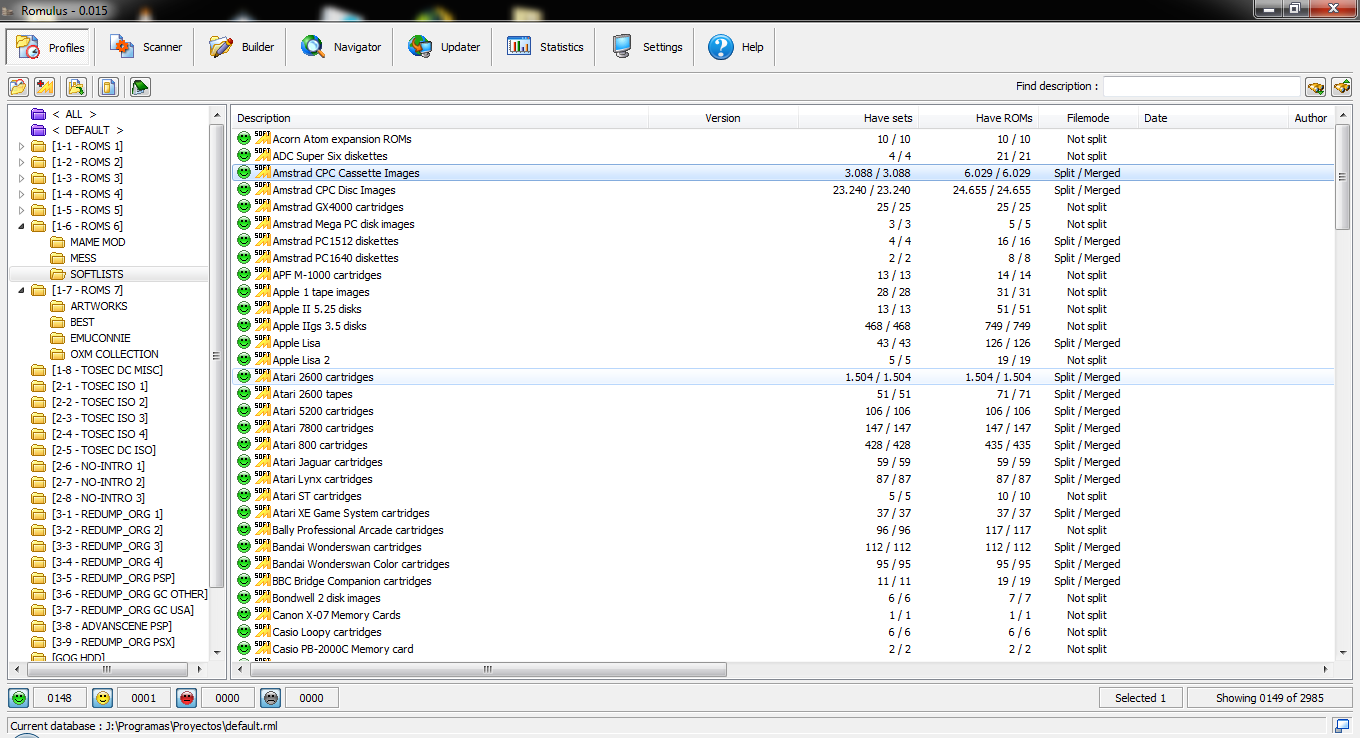
Task: Open the Help tab
Action: [x=736, y=47]
